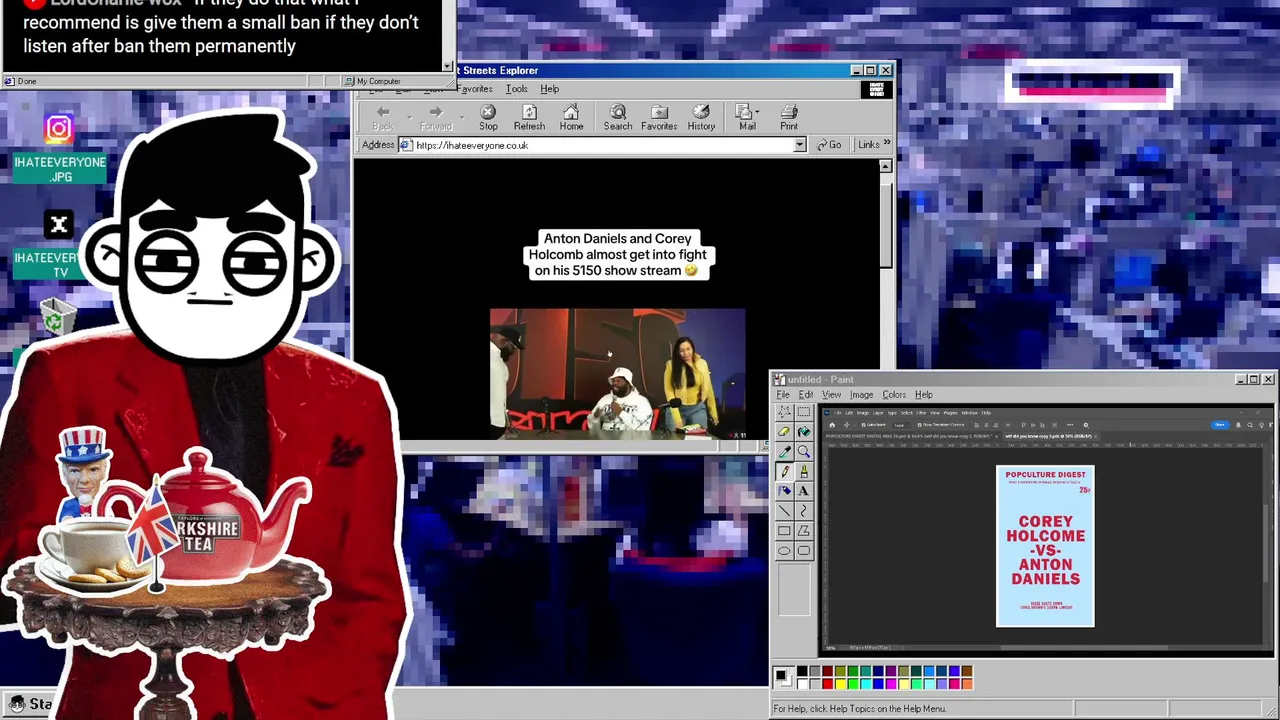Open Search from the browser toolbar
This screenshot has width=1280, height=720.
[618, 117]
